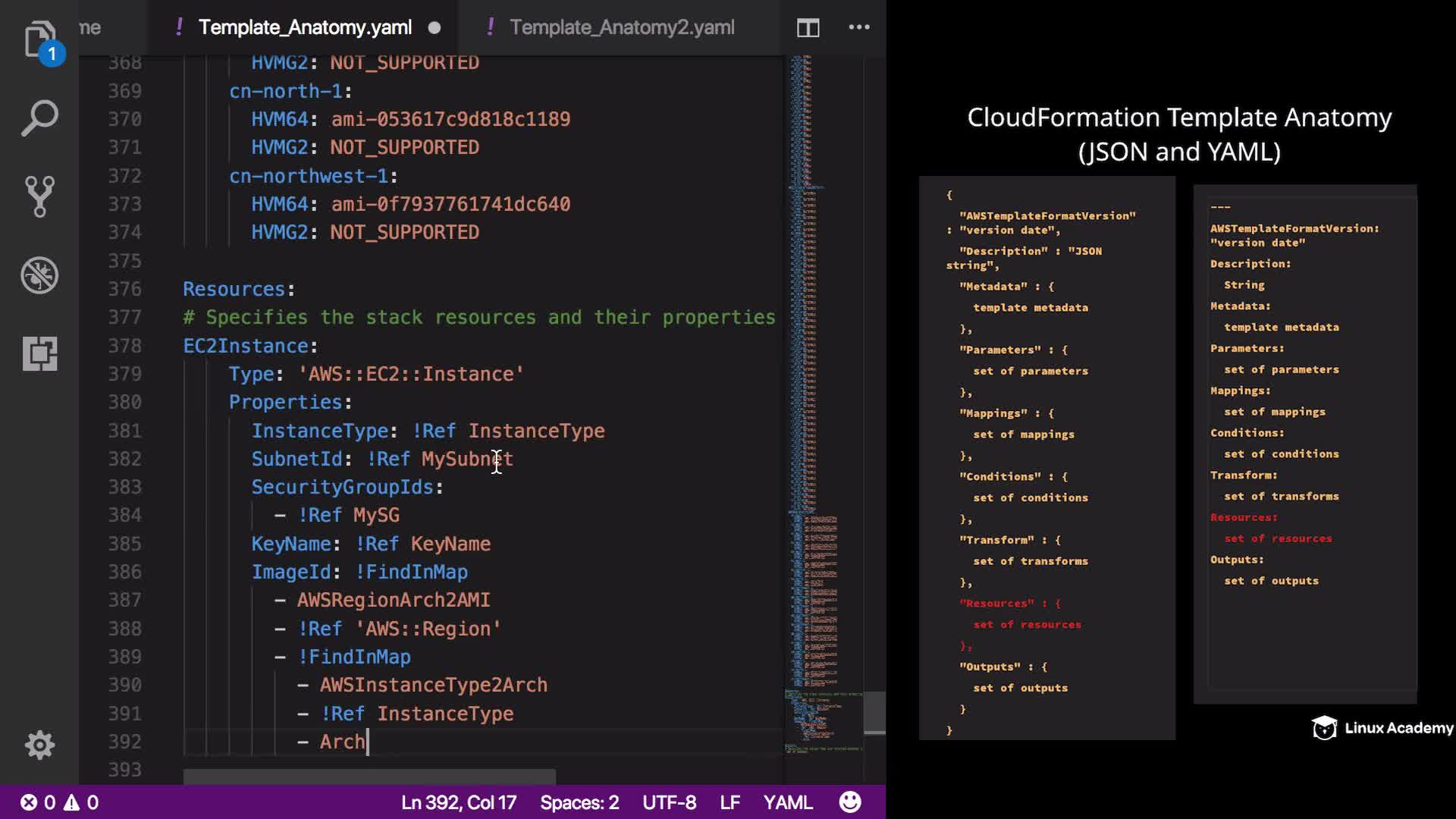This screenshot has height=819, width=1456.
Task: Switch to the Template_Anatomy2.yaml tab
Action: (x=621, y=27)
